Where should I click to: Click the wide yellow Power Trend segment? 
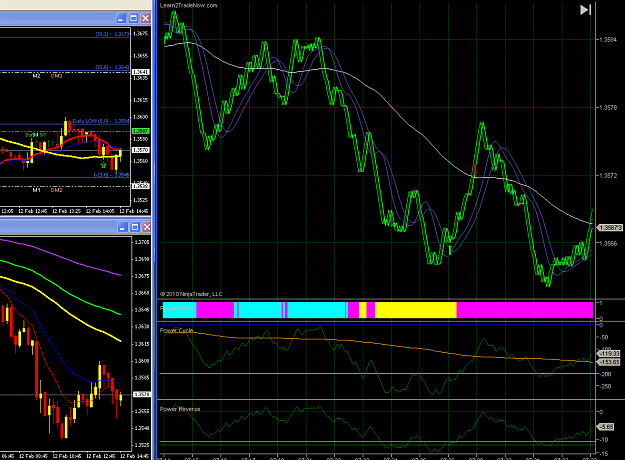click(x=415, y=310)
